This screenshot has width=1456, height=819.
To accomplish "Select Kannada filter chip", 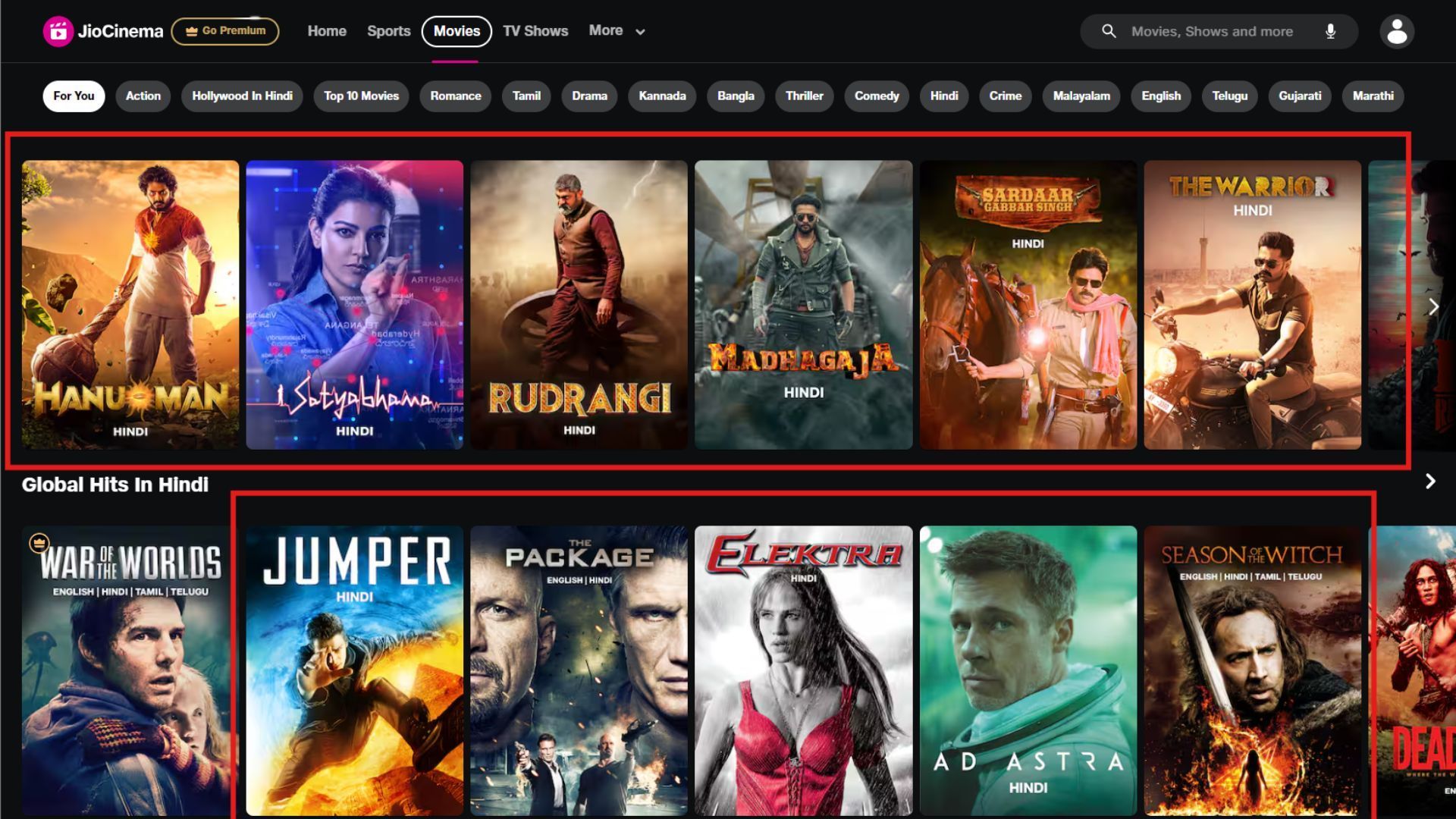I will tap(662, 96).
